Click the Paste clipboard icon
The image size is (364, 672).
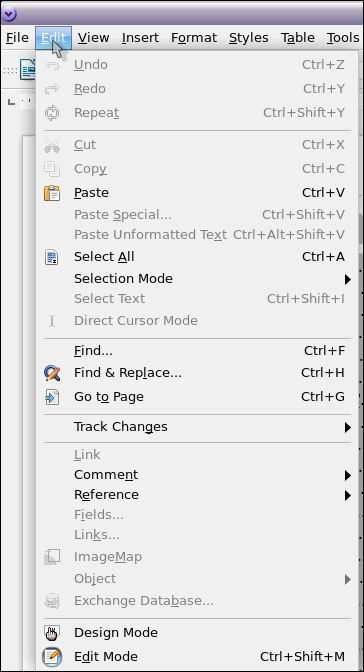[x=52, y=193]
